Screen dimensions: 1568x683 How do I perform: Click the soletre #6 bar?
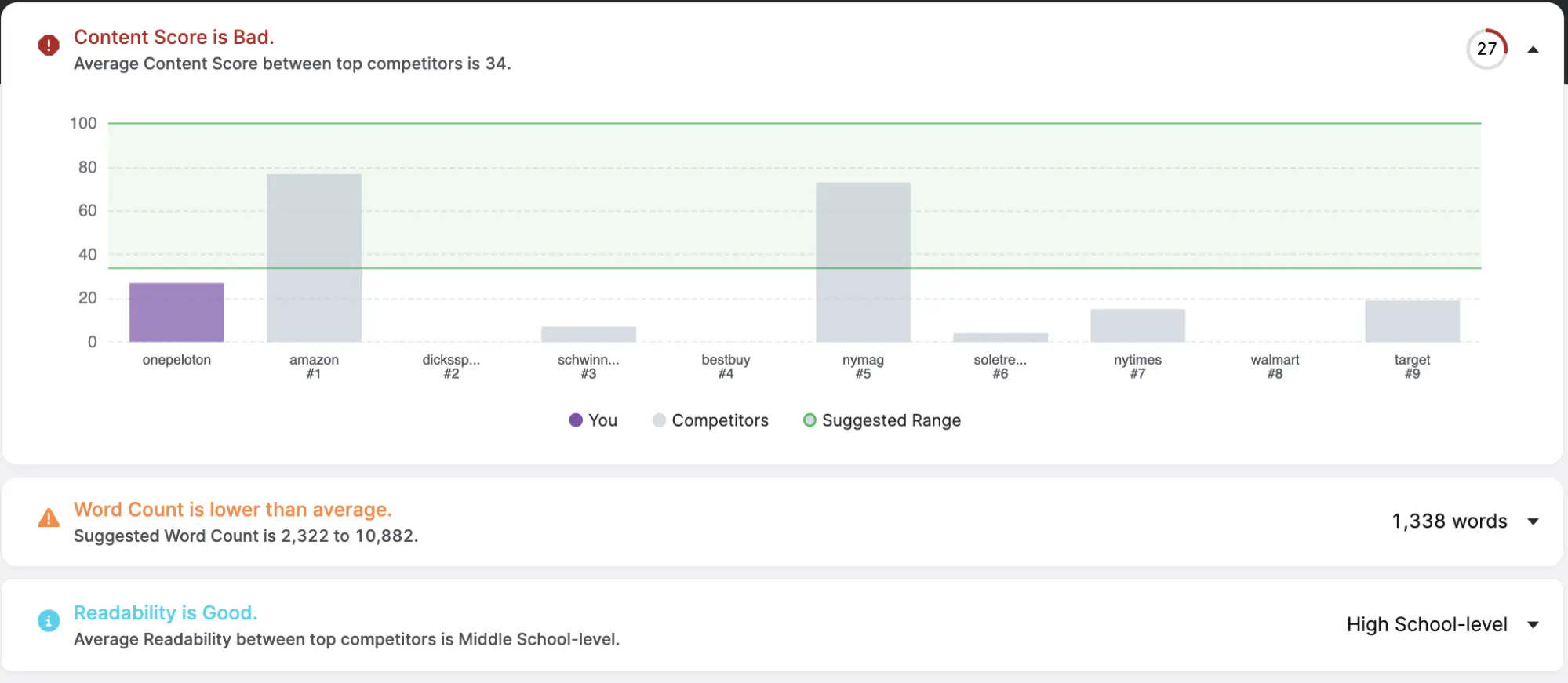coord(1000,337)
